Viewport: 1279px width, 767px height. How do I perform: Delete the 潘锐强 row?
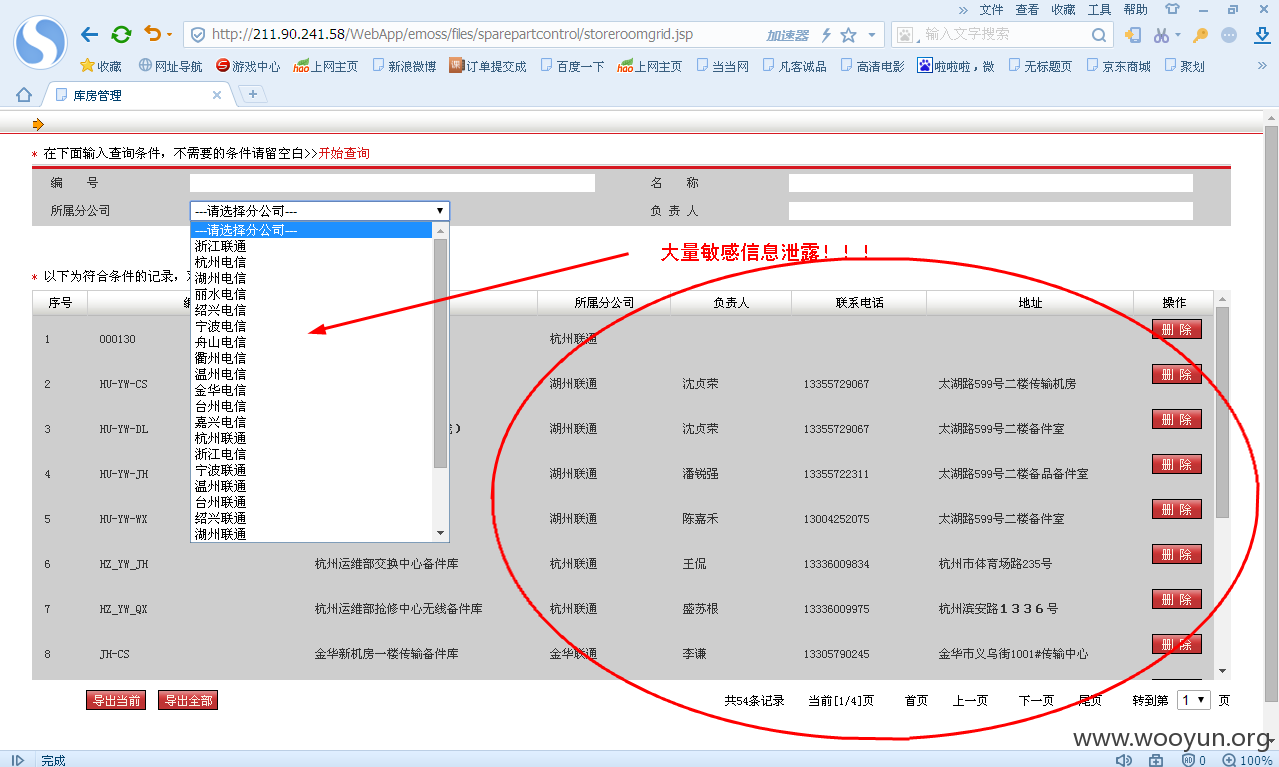click(1177, 464)
